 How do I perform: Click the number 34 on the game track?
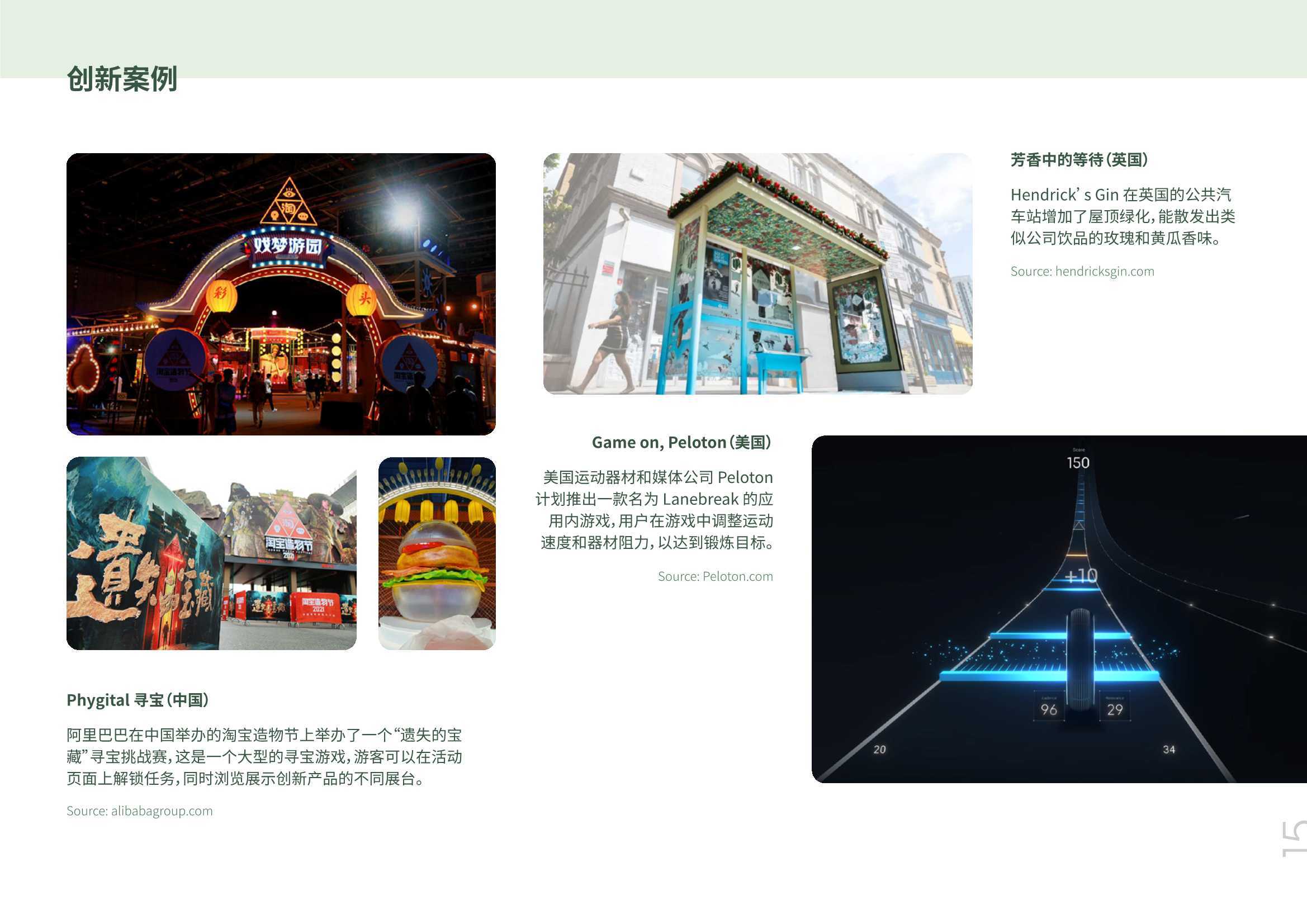pos(1169,749)
